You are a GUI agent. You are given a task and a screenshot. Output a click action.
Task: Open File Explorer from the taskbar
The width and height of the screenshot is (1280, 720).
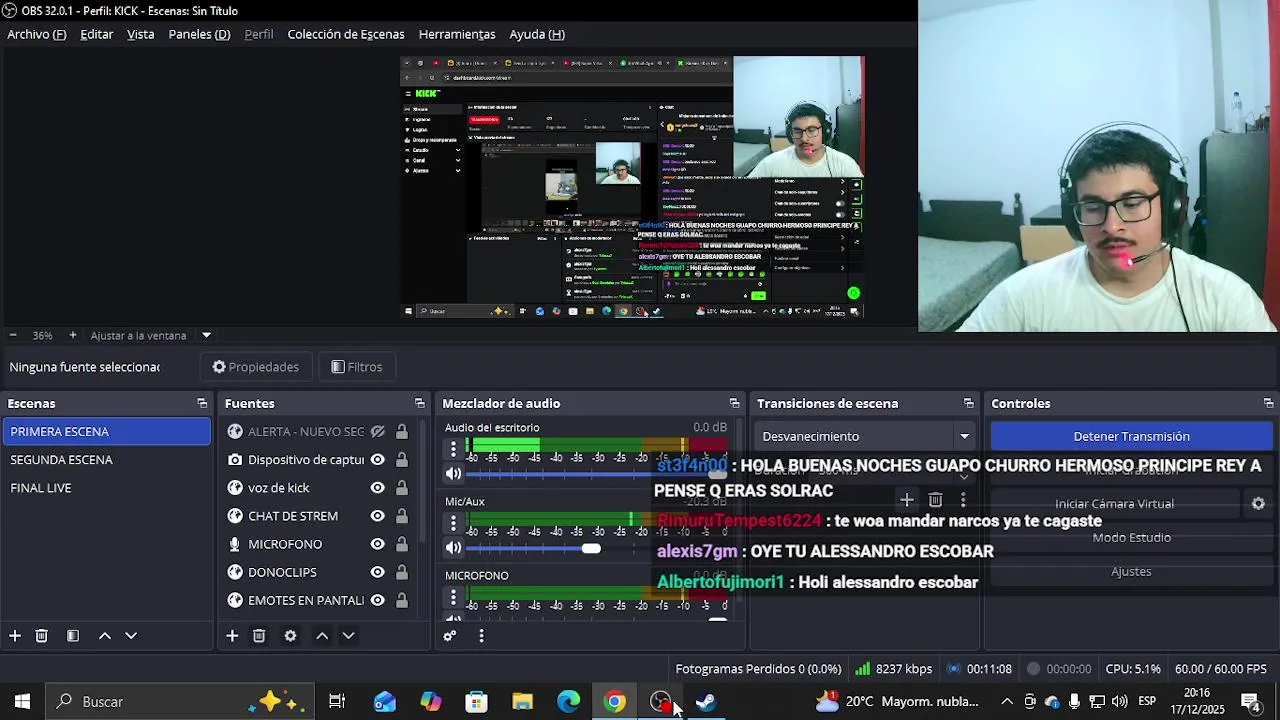click(523, 702)
